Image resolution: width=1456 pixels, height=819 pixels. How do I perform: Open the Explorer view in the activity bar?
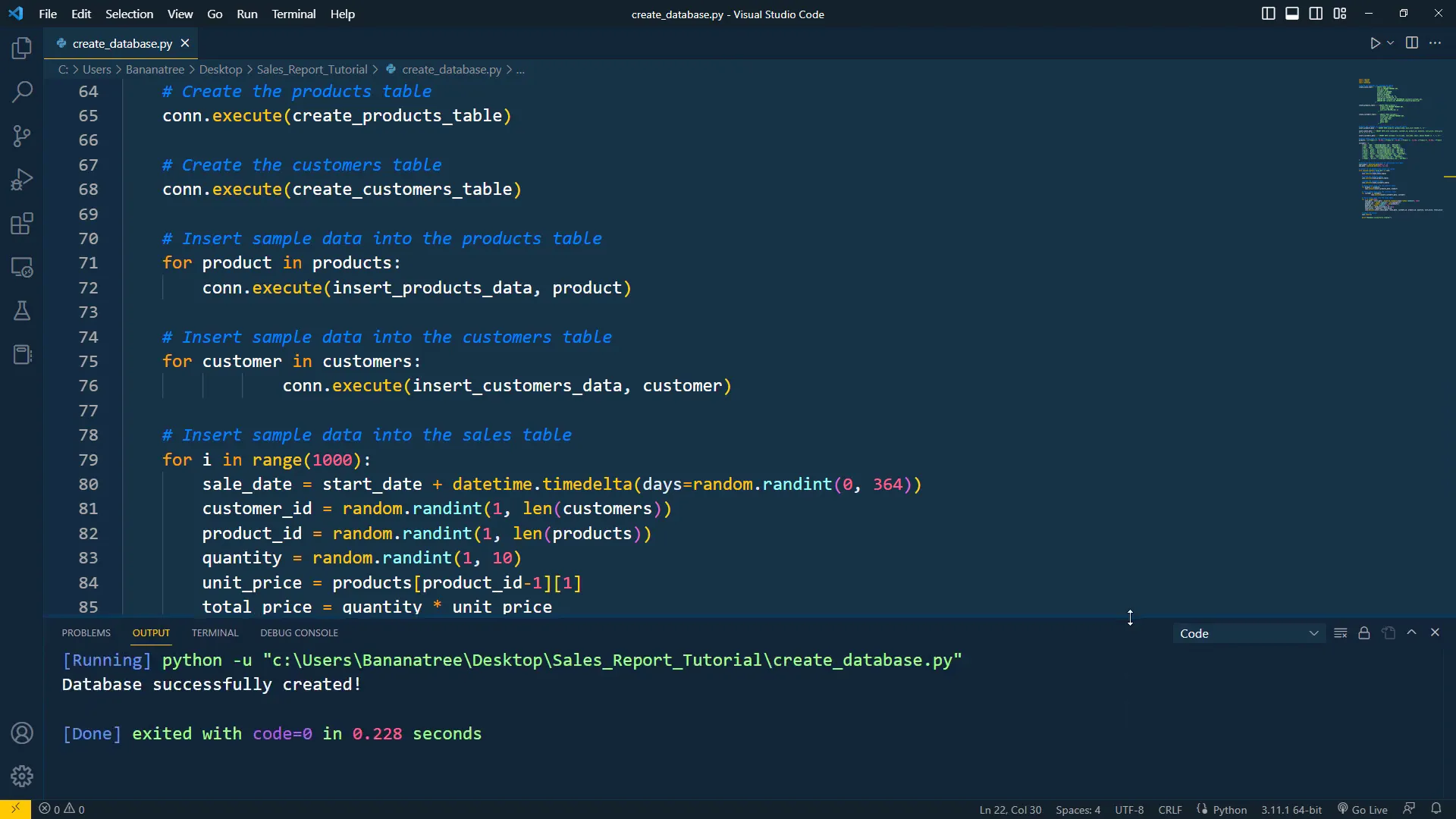tap(21, 48)
